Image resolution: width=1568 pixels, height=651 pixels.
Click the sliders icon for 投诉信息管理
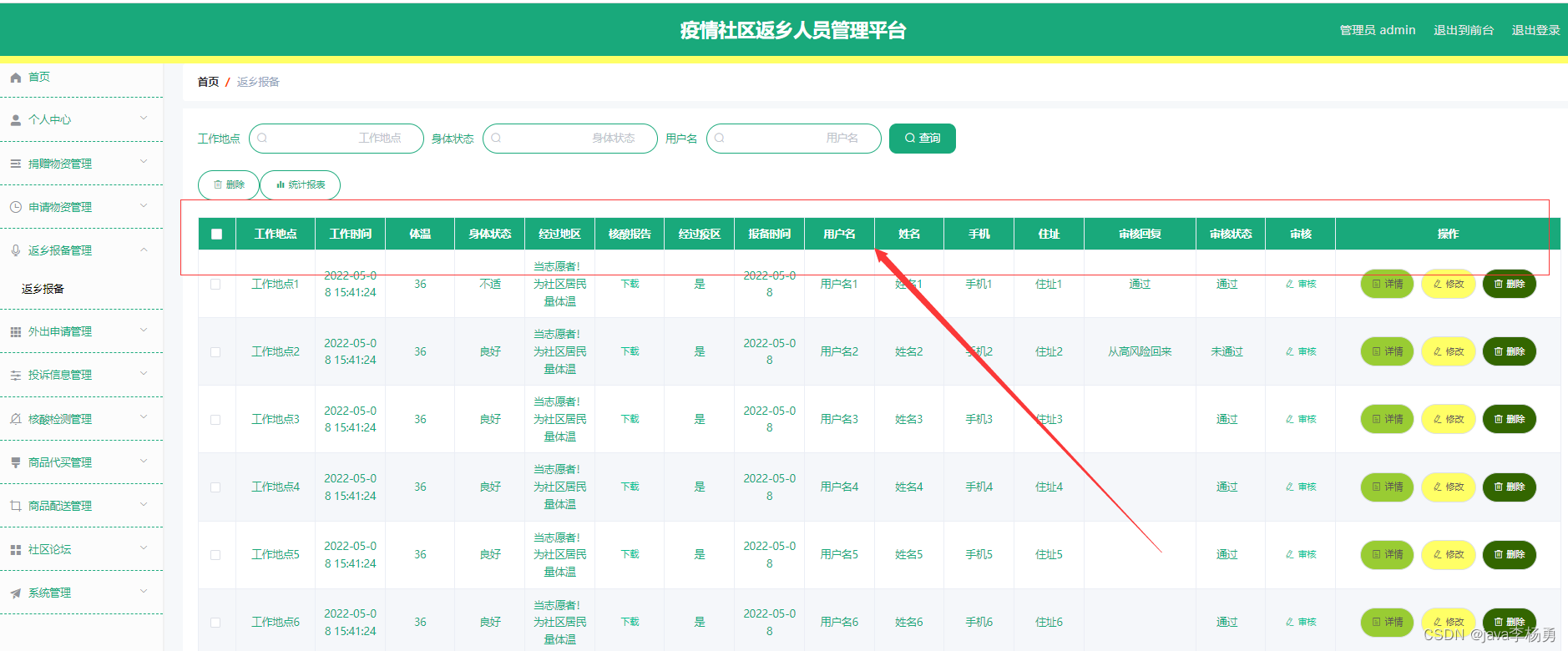16,376
